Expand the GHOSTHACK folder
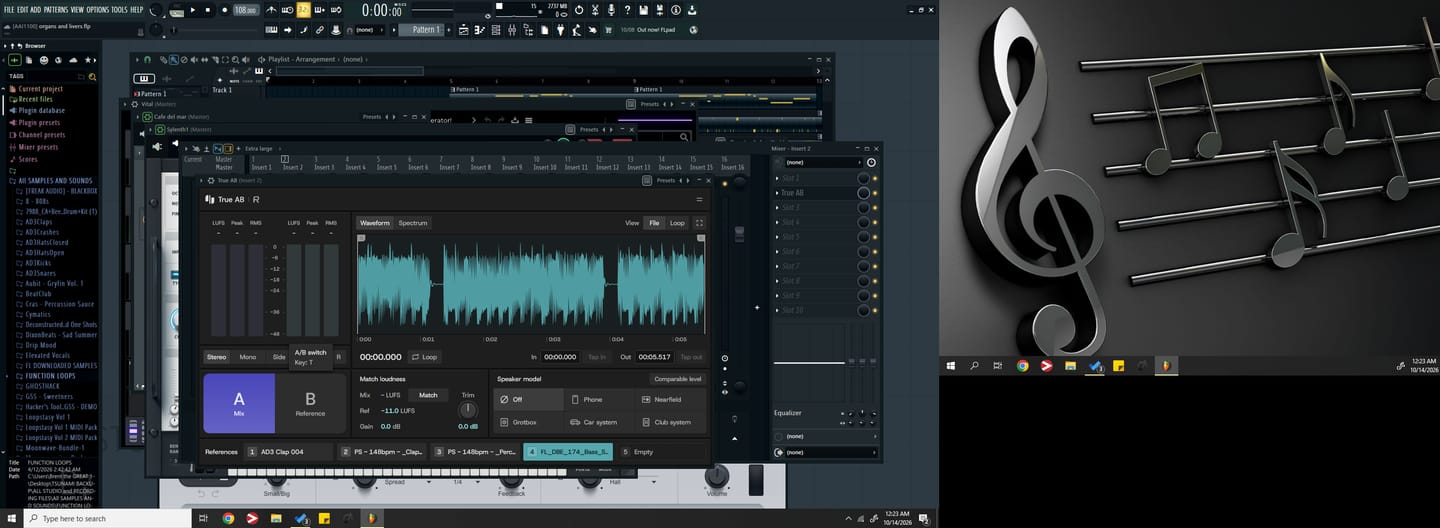 coord(41,387)
